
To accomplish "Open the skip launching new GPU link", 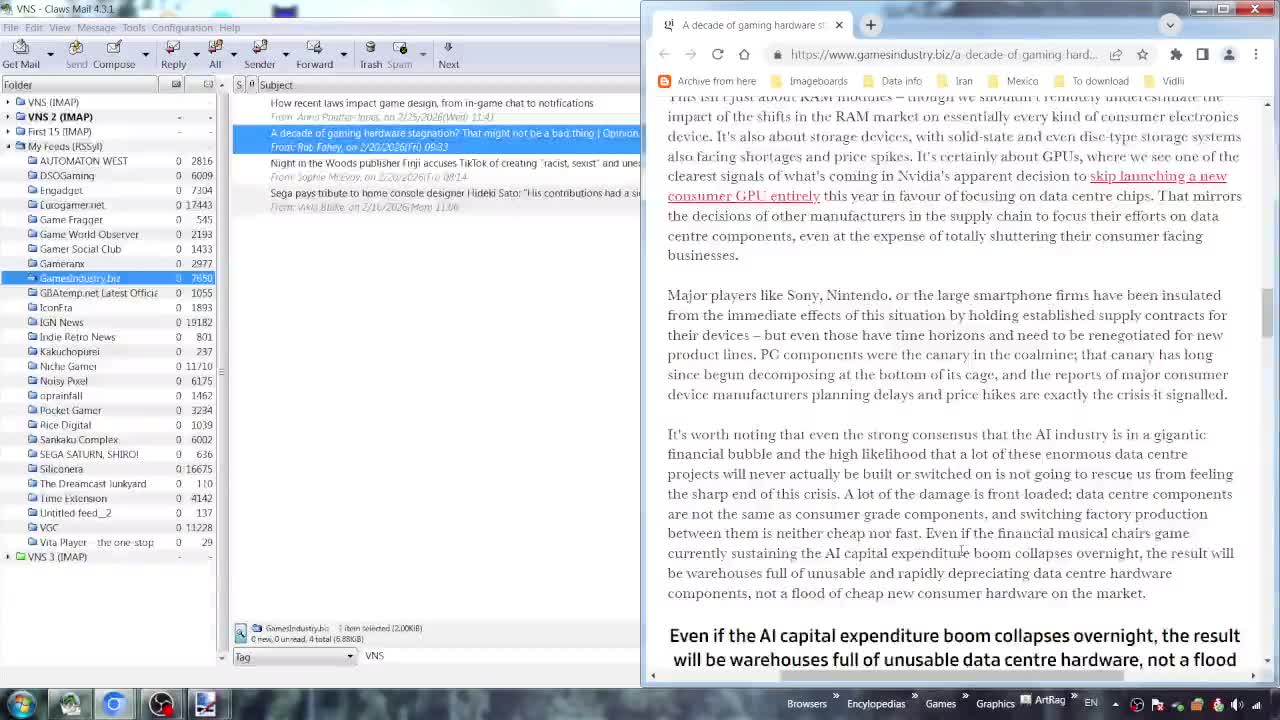I will coord(1157,176).
